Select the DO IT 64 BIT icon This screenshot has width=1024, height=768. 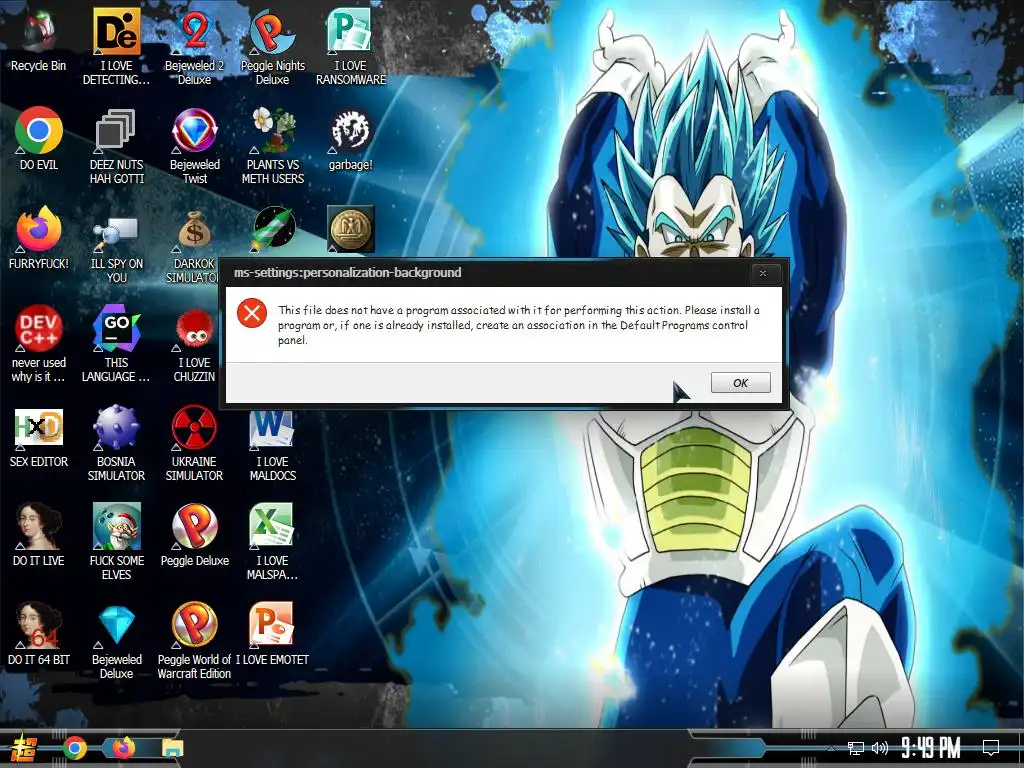(39, 635)
